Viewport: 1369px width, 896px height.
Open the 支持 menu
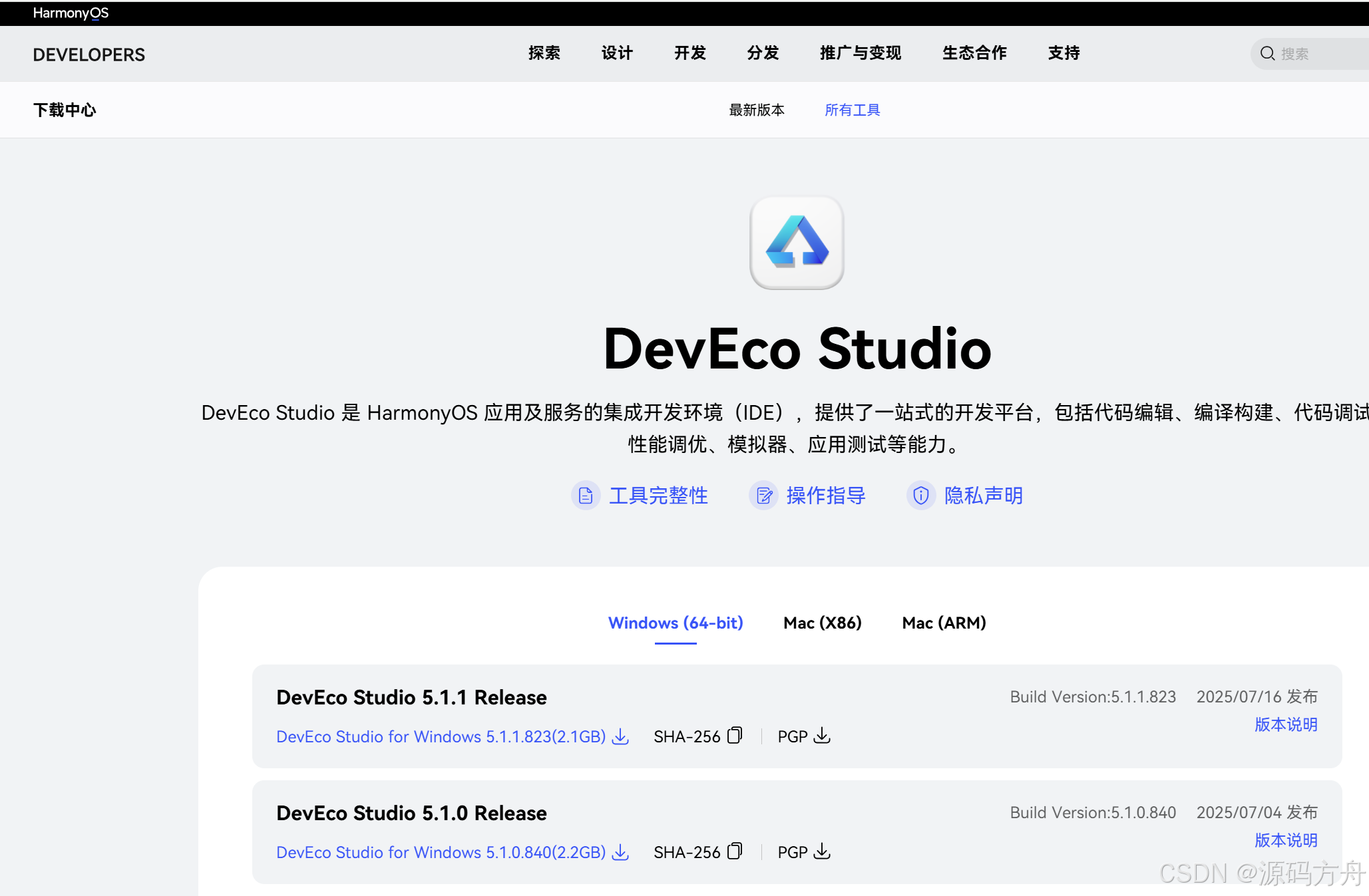(x=1064, y=53)
